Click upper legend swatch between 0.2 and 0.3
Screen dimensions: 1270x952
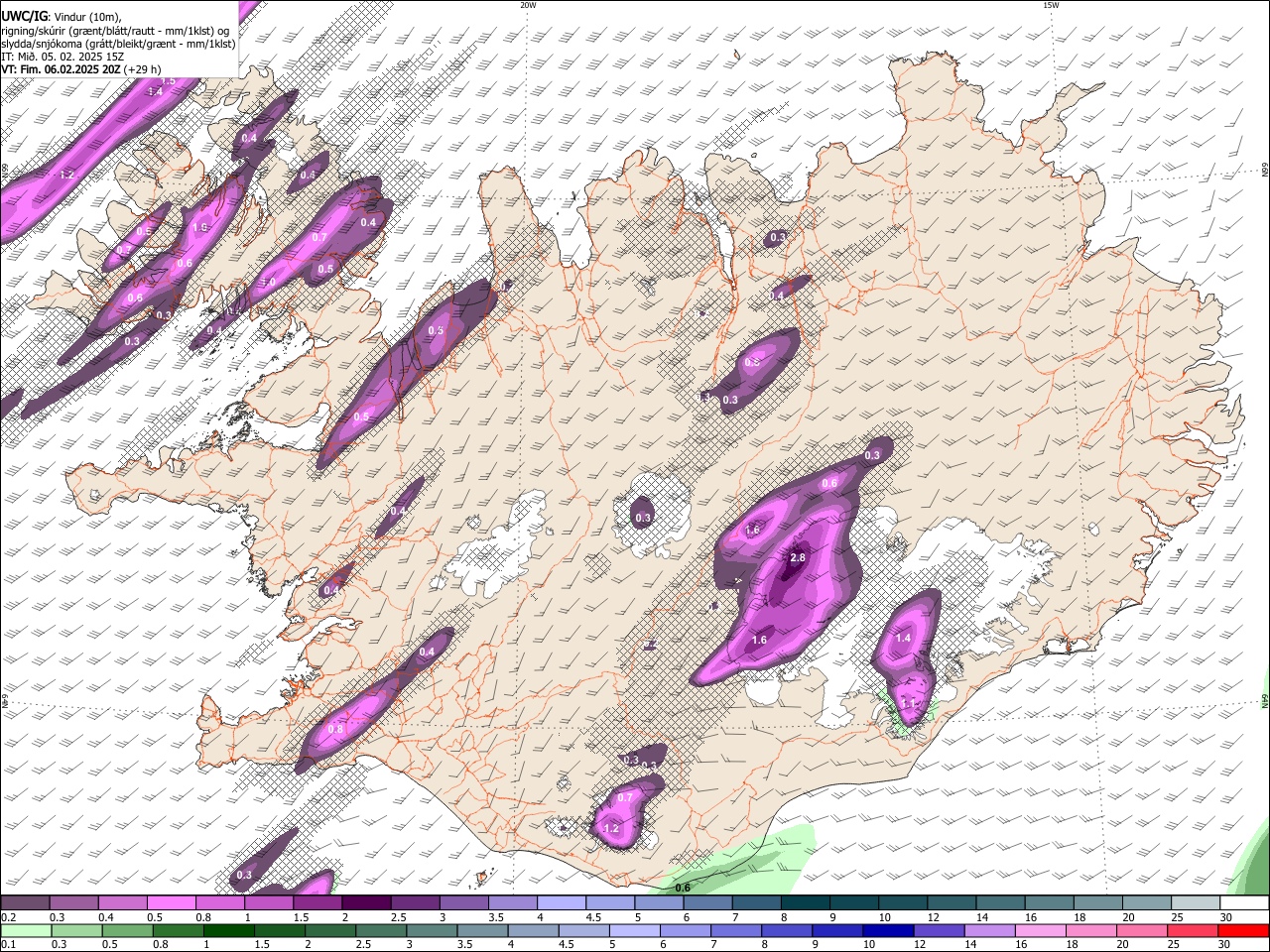(25, 903)
